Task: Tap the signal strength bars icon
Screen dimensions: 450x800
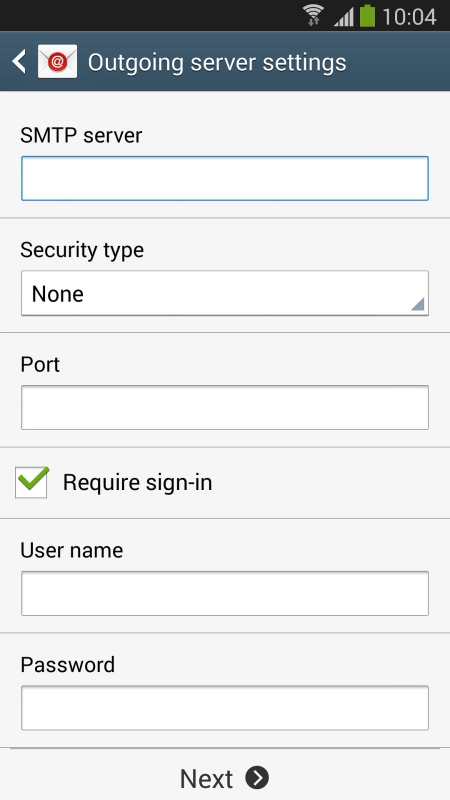Action: [x=344, y=17]
